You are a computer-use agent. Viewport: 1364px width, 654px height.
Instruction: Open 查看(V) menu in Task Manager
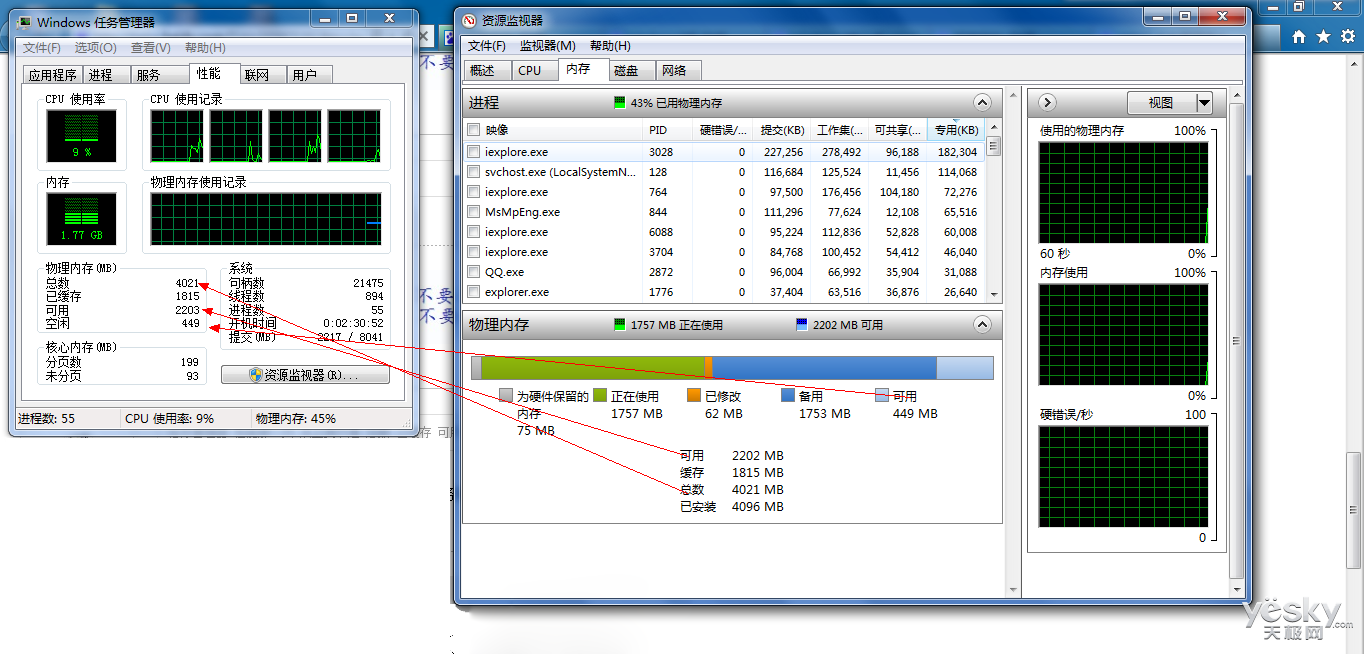point(151,48)
